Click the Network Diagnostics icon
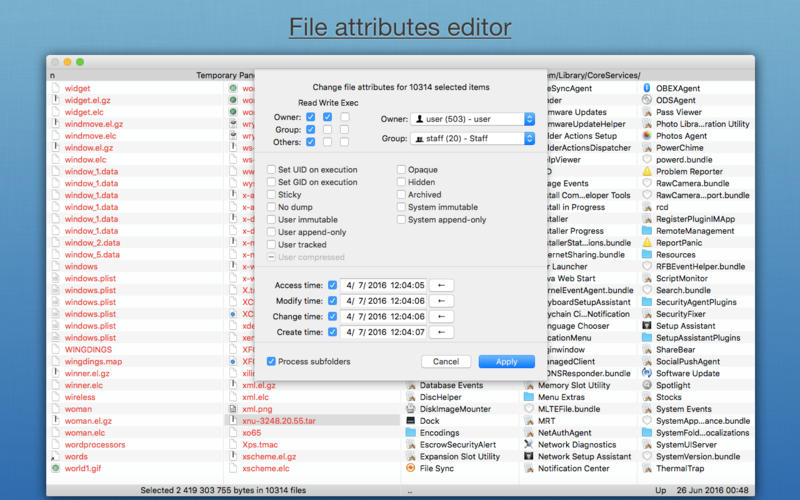Screen dimensions: 800x500 (529, 444)
